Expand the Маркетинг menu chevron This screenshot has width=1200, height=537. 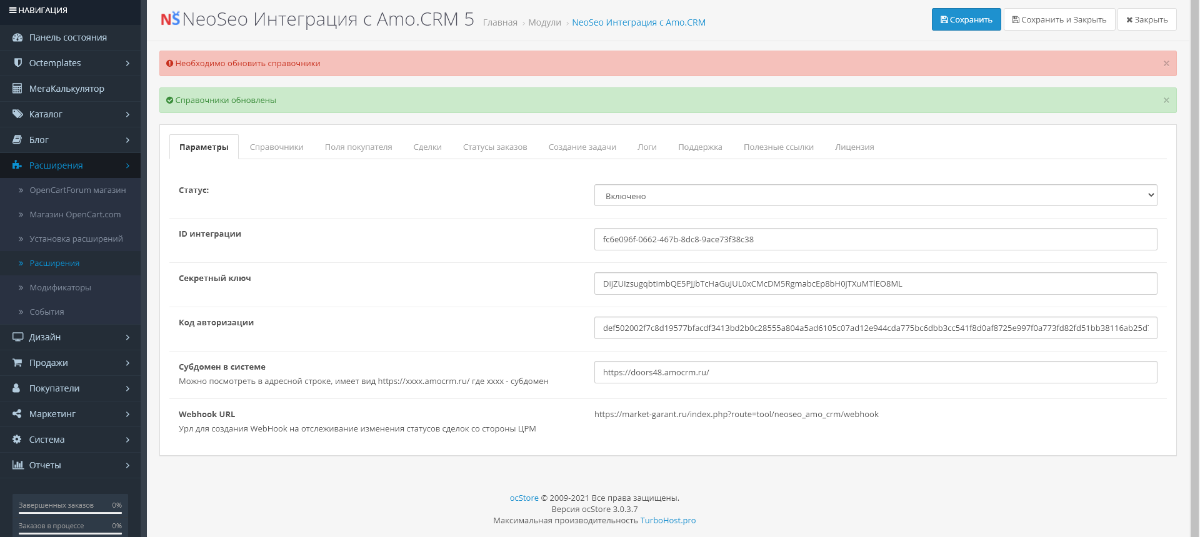point(128,413)
